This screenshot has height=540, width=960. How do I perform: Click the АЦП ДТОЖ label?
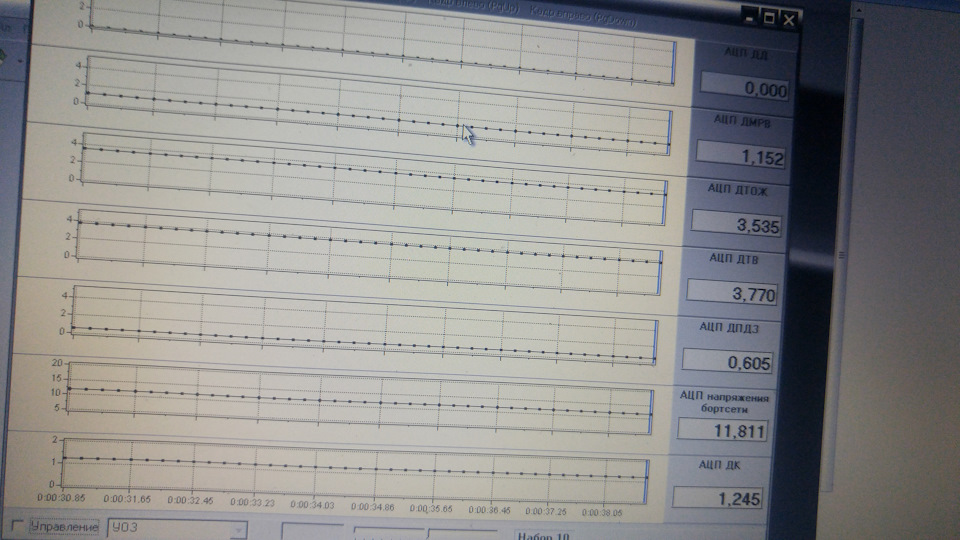pyautogui.click(x=737, y=189)
